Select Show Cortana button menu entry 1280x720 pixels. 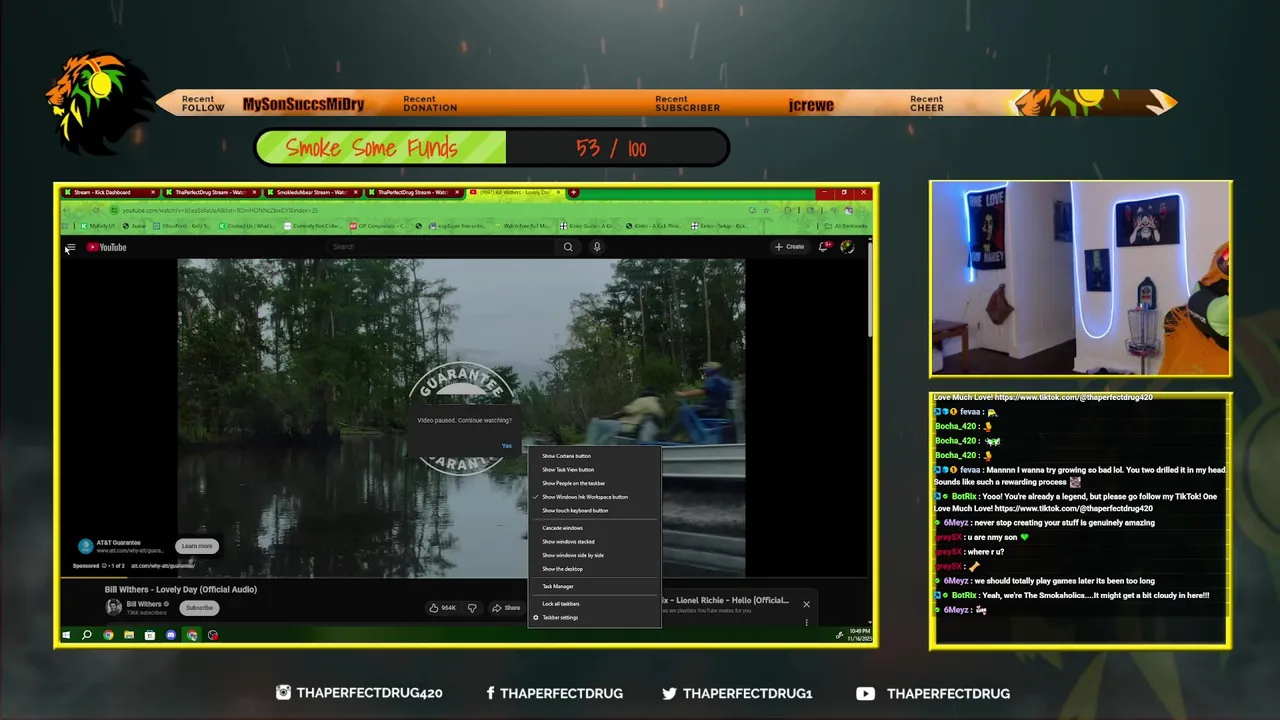point(594,456)
